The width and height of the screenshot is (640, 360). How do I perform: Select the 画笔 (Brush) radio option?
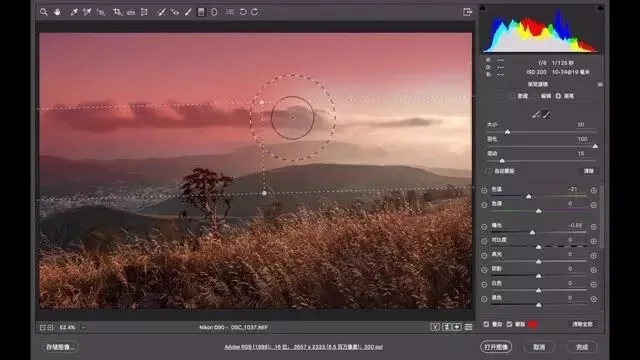(558, 96)
